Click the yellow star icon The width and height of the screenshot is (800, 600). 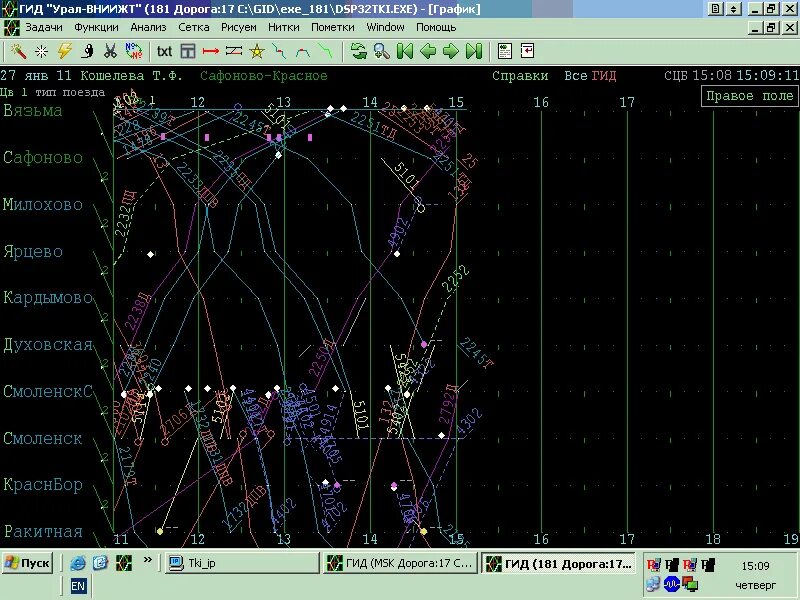coord(257,51)
